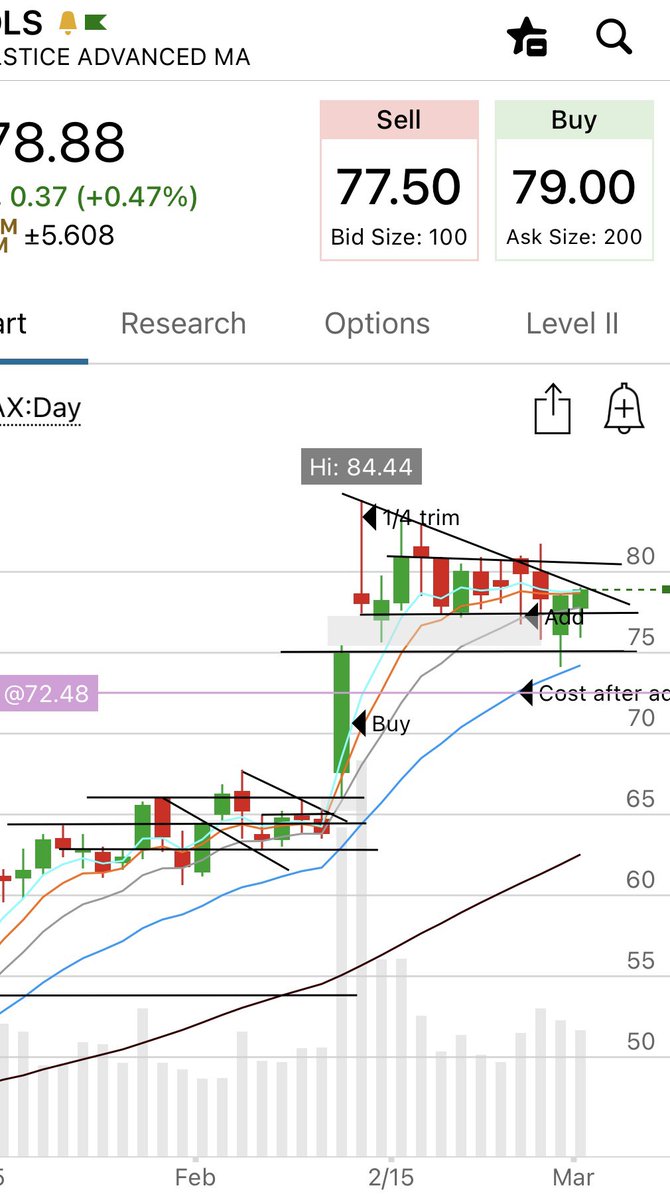Open the search magnifier icon
This screenshot has height=1200, width=670.
(x=613, y=37)
